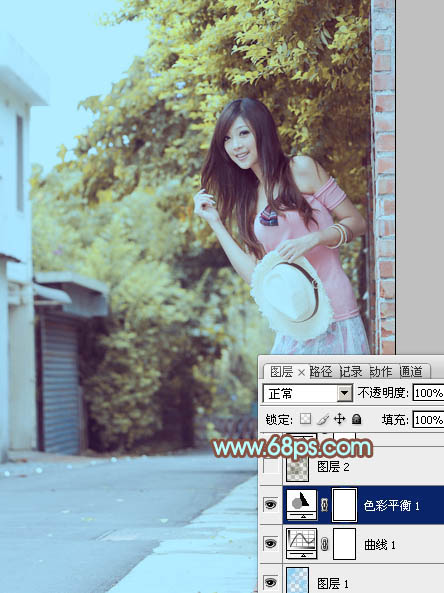
Task: Click the lock position move icon
Action: (x=340, y=419)
